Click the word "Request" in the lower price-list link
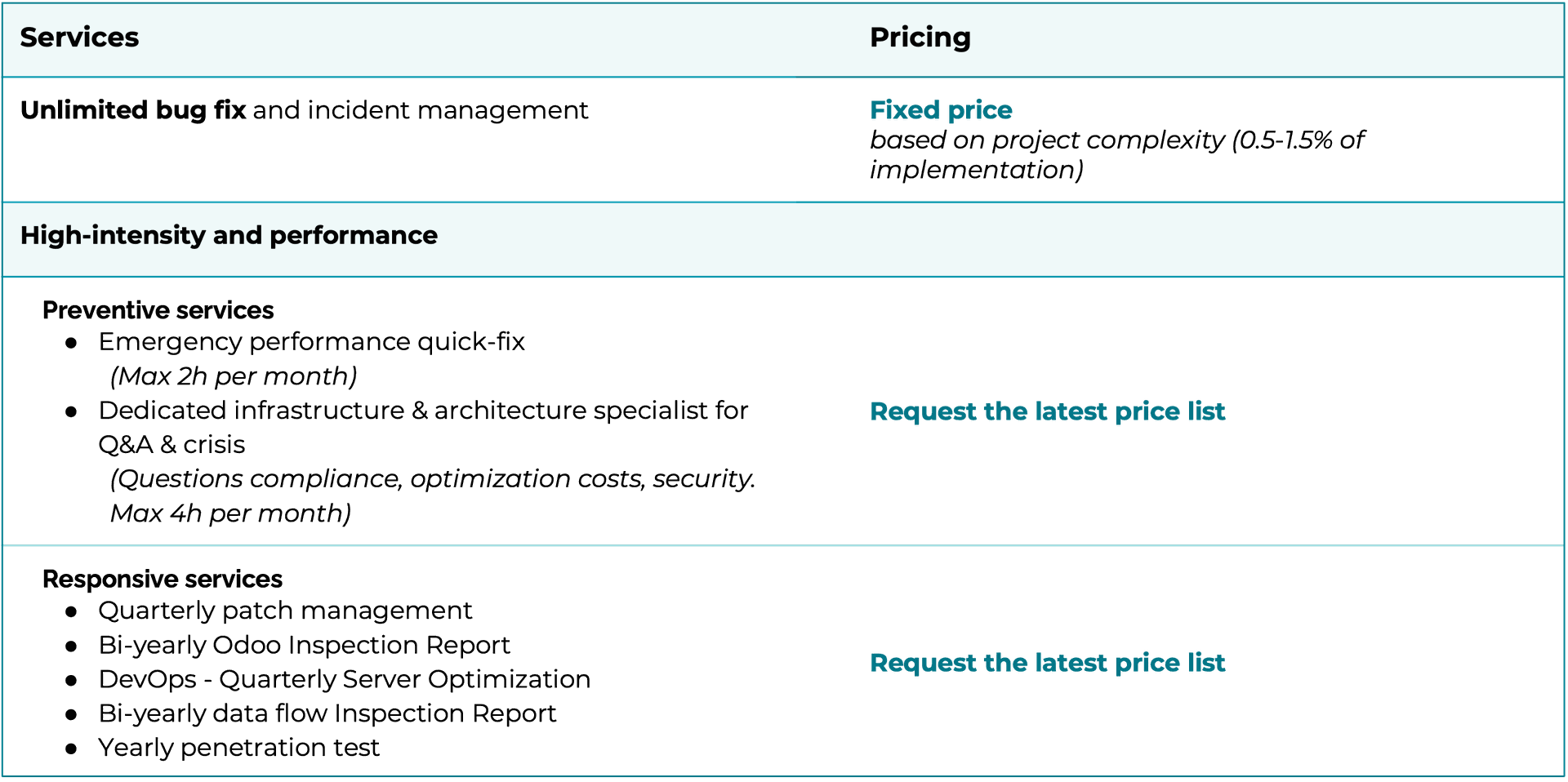1568x782 pixels. [923, 663]
